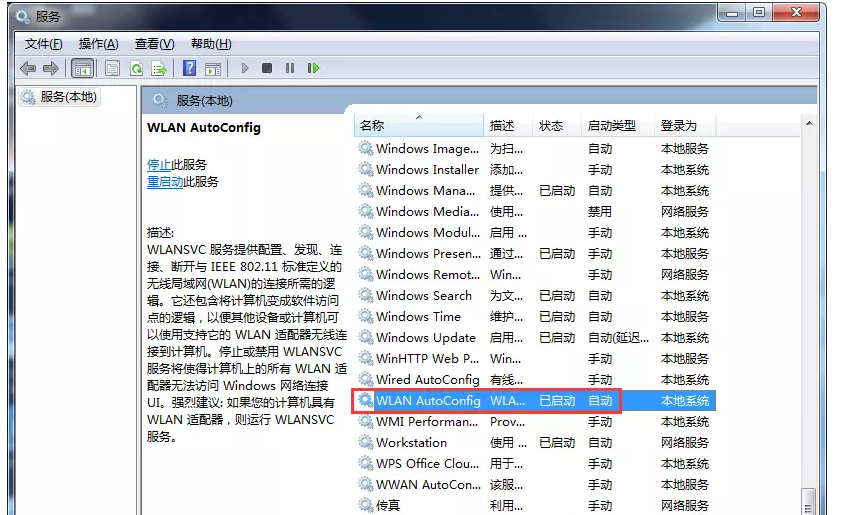Click 已启动 status in WLAN AutoConfig row
The width and height of the screenshot is (841, 515).
(x=557, y=401)
